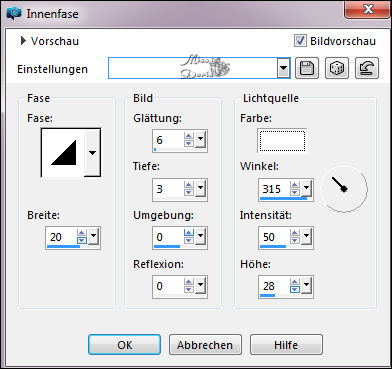Click the Fase bevel shape preview

63,153
